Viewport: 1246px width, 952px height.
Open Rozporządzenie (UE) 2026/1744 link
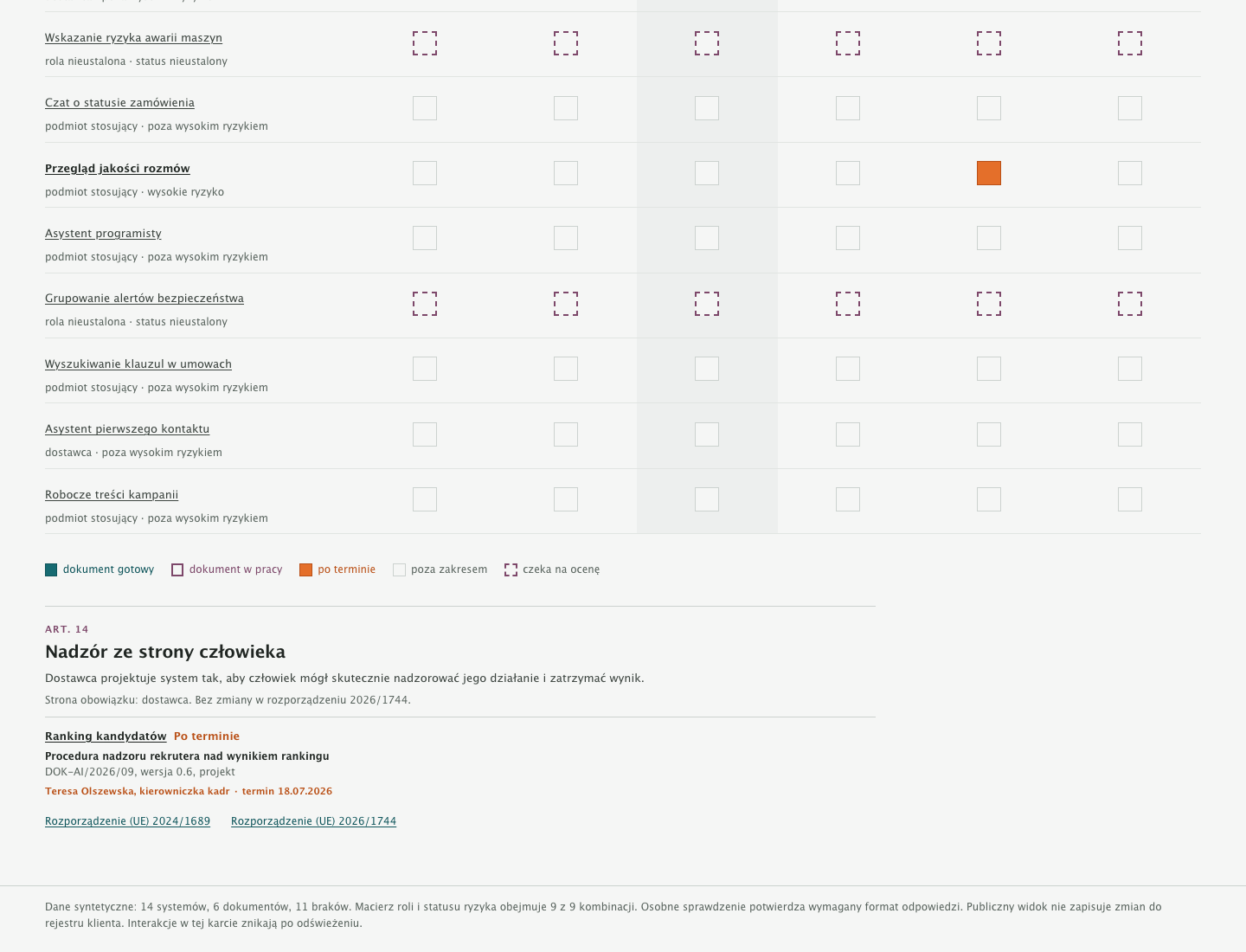pyautogui.click(x=313, y=821)
